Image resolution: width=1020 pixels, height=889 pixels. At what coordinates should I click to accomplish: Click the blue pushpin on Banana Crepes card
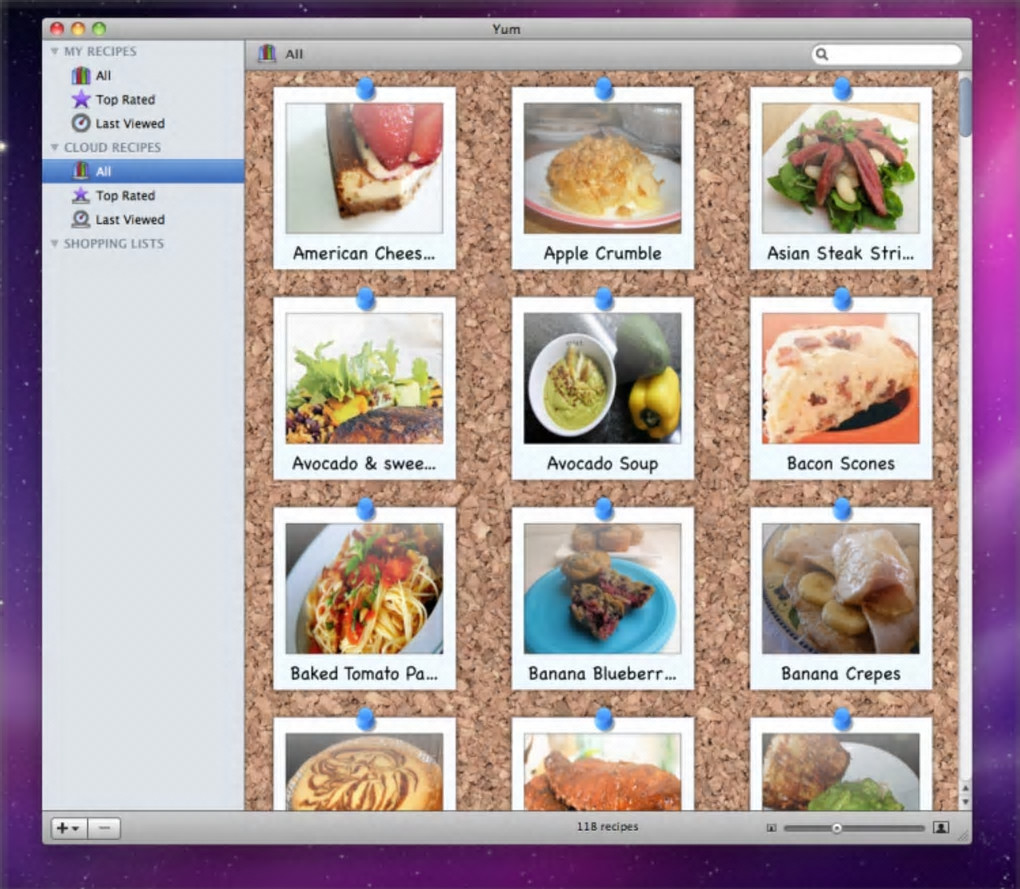point(842,509)
